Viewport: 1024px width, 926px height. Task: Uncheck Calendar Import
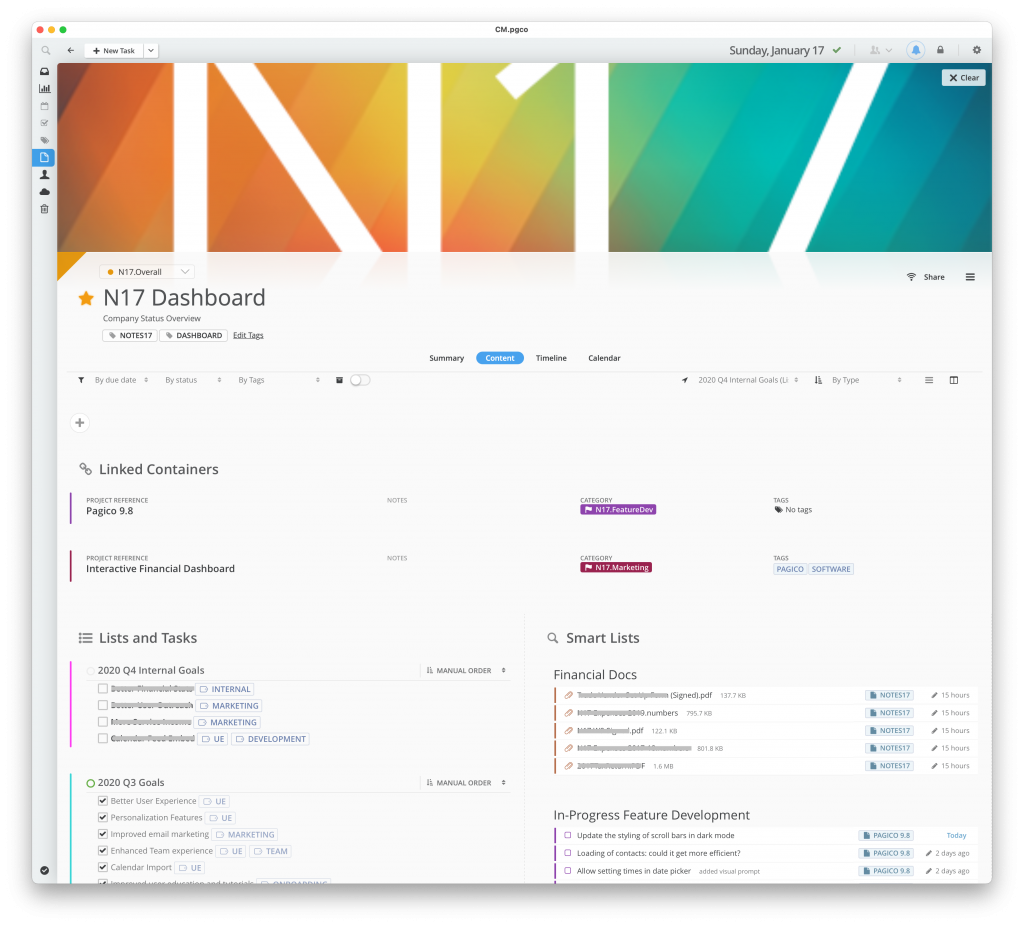(103, 867)
